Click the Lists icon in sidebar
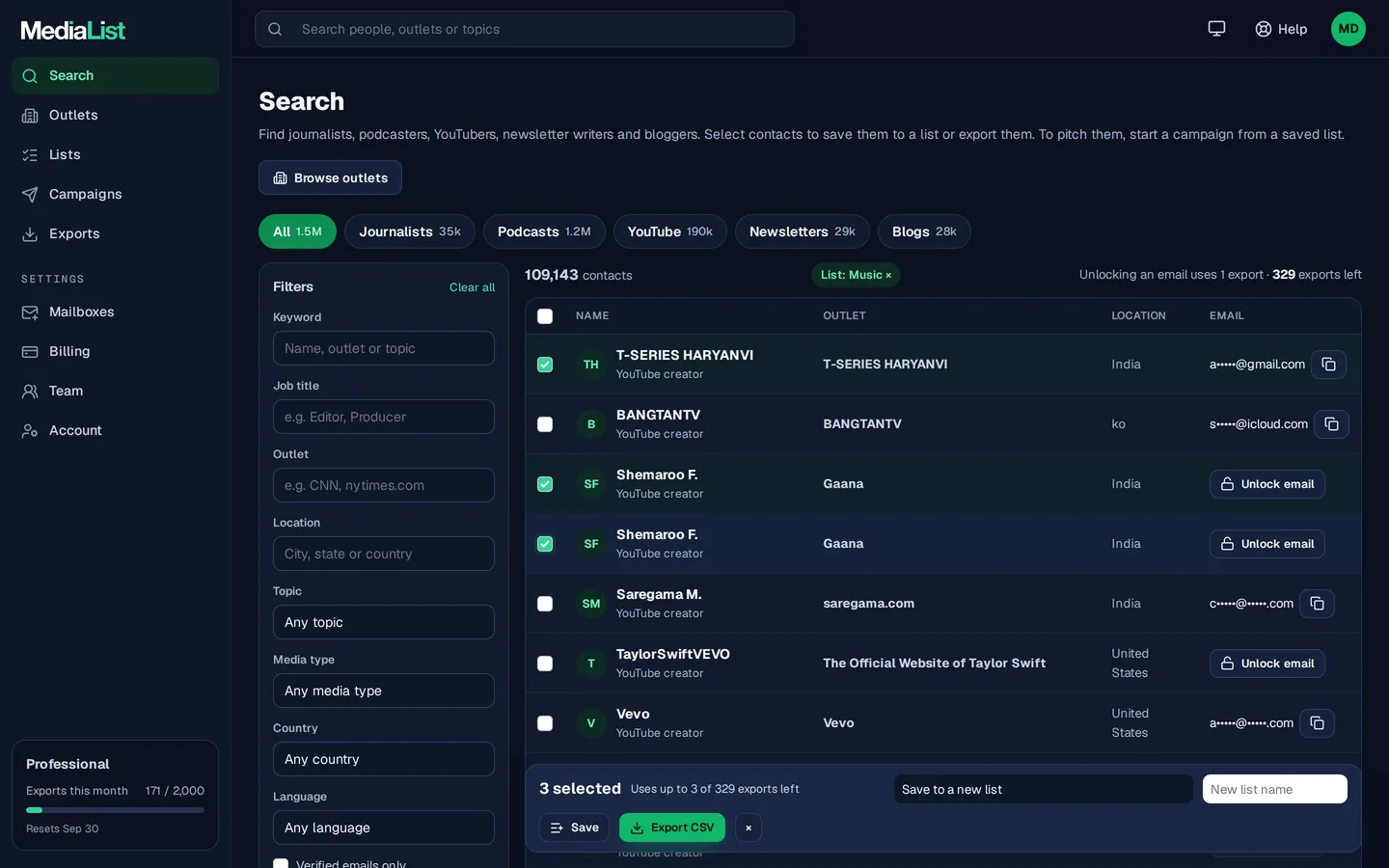 [x=30, y=155]
